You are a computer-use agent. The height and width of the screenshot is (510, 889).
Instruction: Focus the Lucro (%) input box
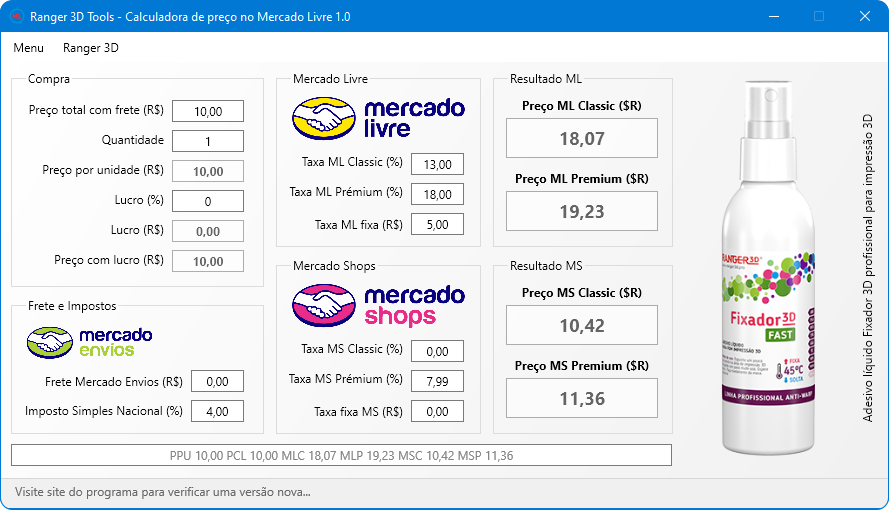208,201
